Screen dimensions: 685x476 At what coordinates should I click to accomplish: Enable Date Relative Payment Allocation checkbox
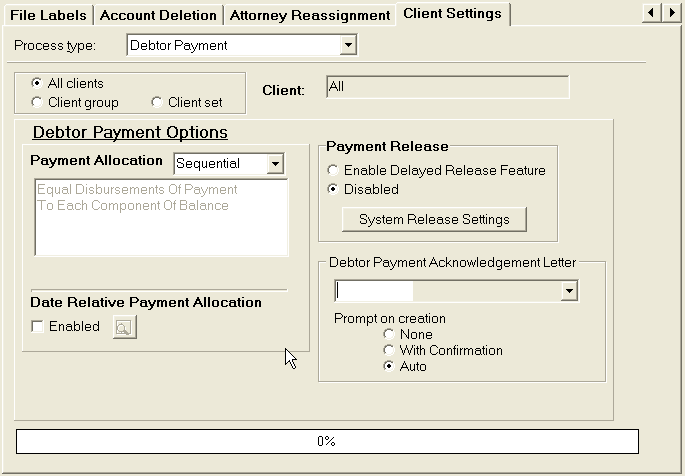[38, 327]
